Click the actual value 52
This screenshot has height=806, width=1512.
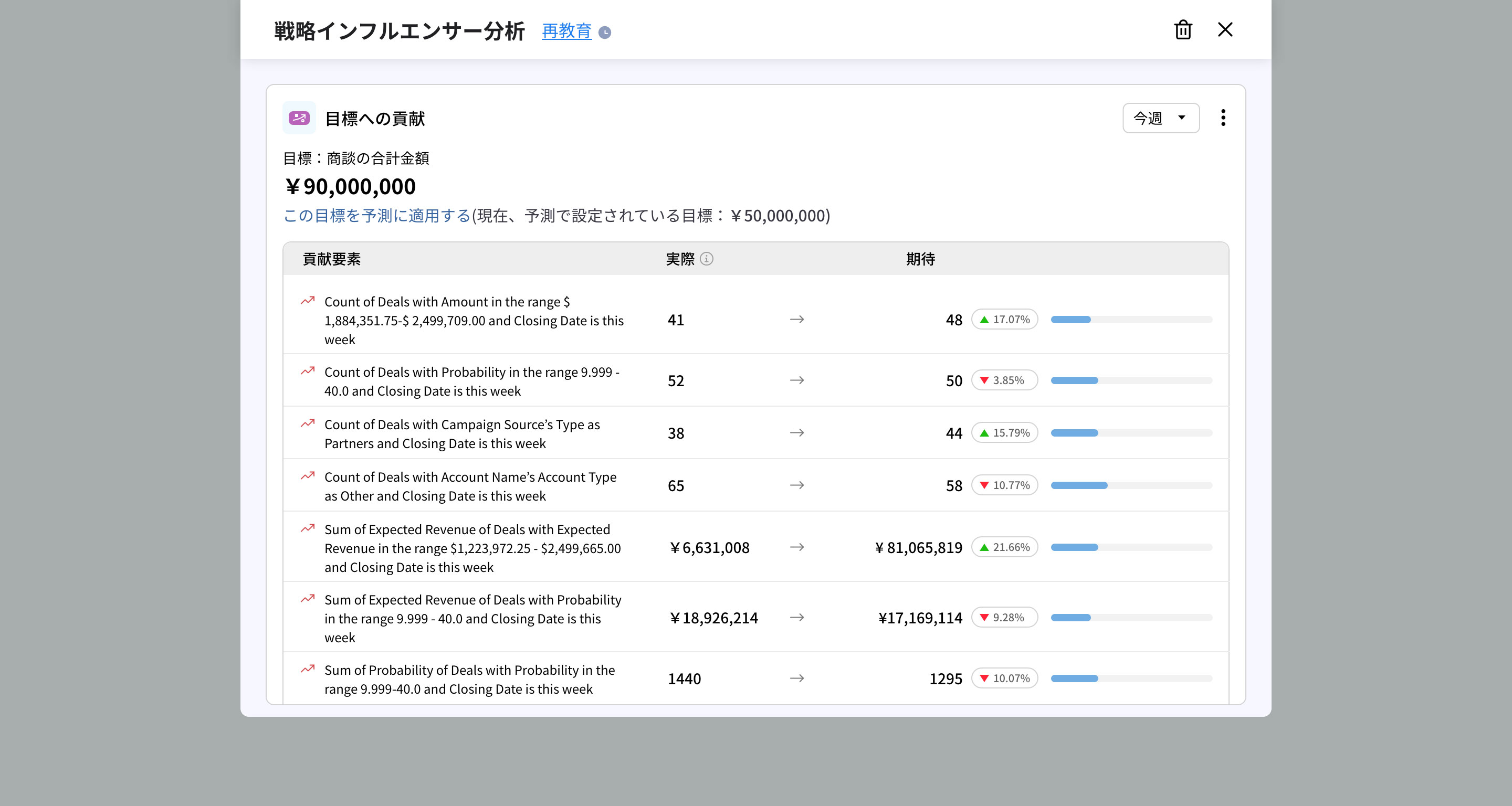[676, 381]
